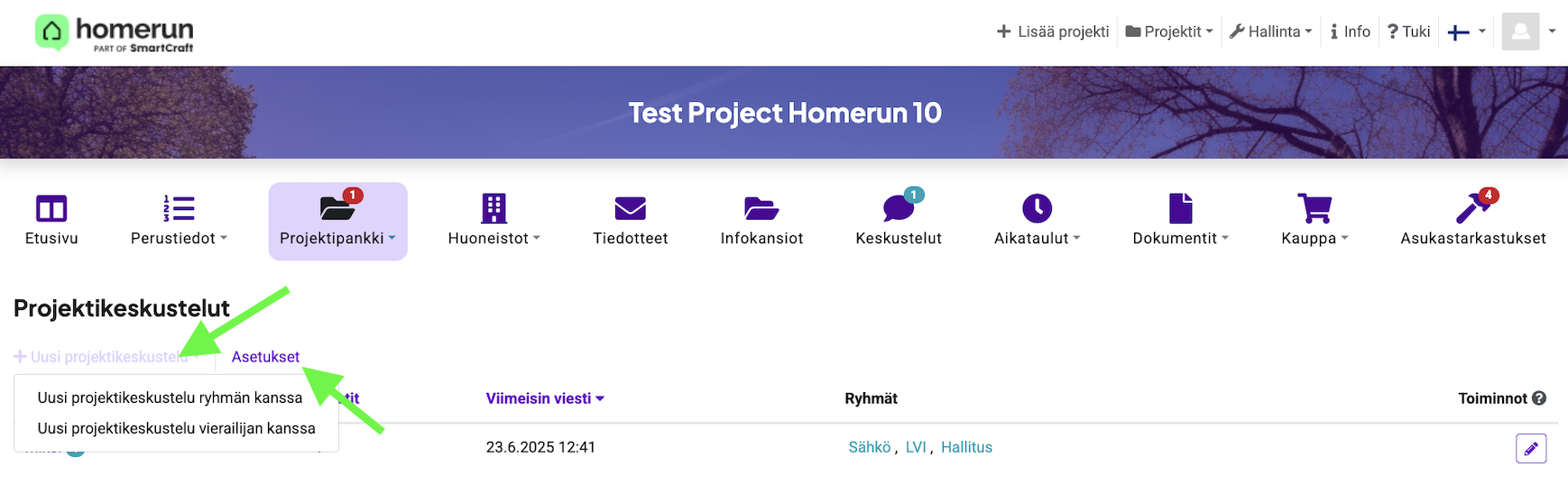Select 'Uusi projektikeskustelu ryhmän kanssa' option

tap(170, 398)
